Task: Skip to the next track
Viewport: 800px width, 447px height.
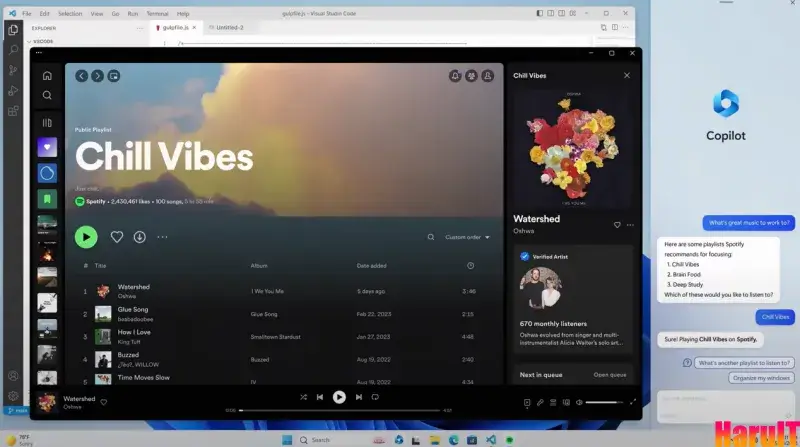Action: (359, 397)
